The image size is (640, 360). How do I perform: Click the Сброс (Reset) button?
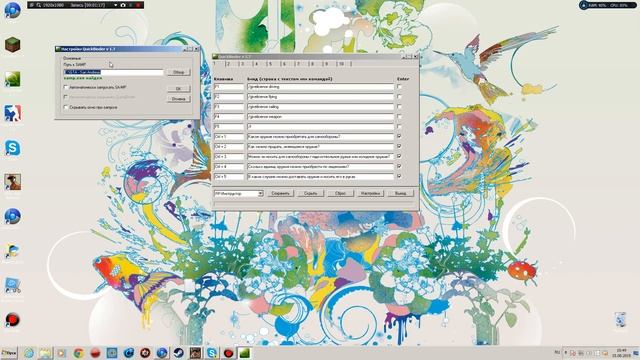340,193
